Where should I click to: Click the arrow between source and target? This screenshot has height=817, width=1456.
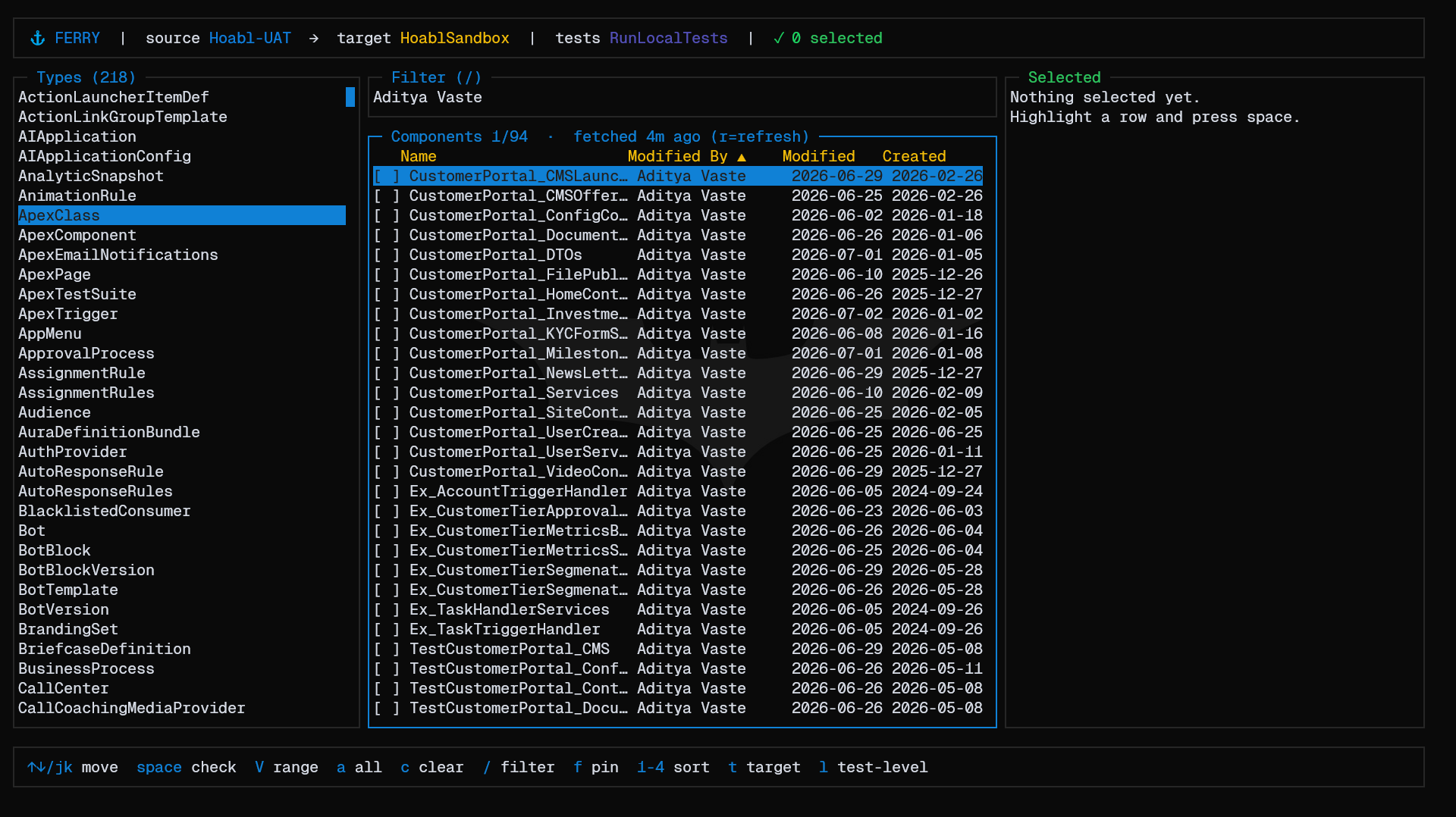click(x=314, y=38)
